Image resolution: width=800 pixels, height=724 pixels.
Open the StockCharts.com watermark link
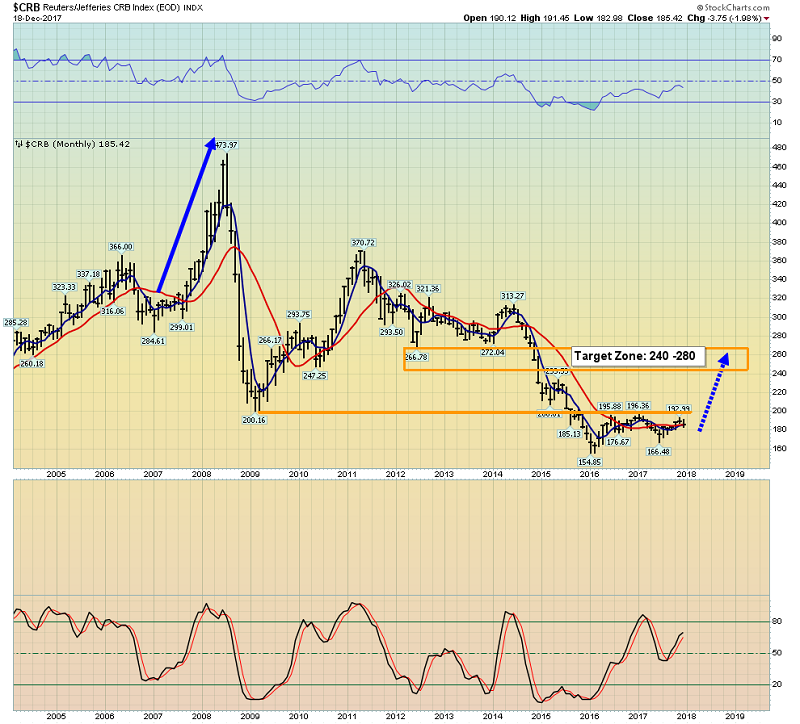(x=733, y=7)
